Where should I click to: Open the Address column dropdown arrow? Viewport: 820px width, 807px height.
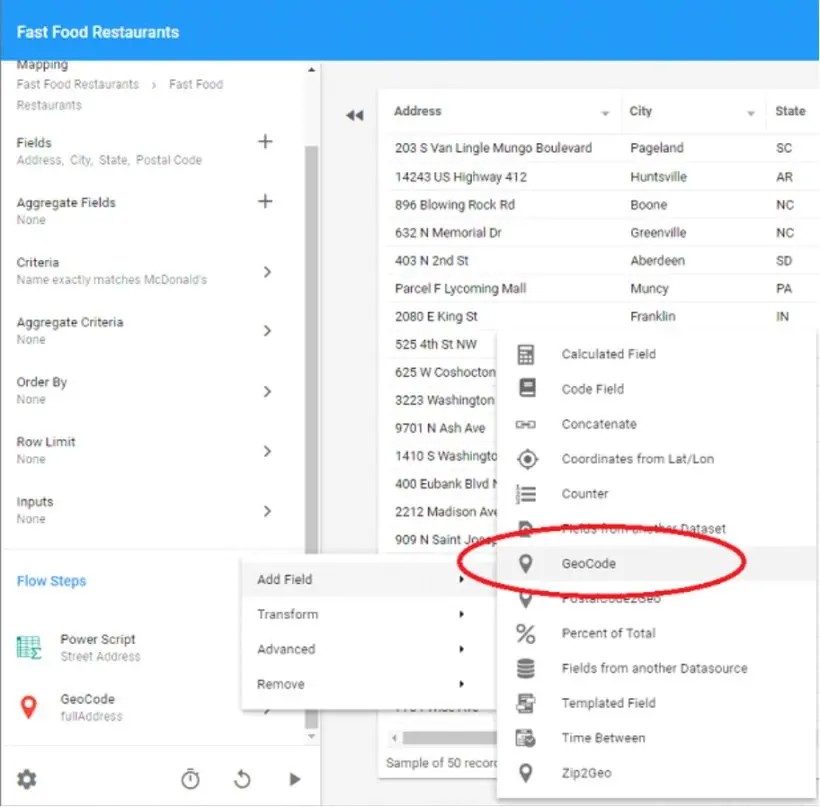click(605, 113)
